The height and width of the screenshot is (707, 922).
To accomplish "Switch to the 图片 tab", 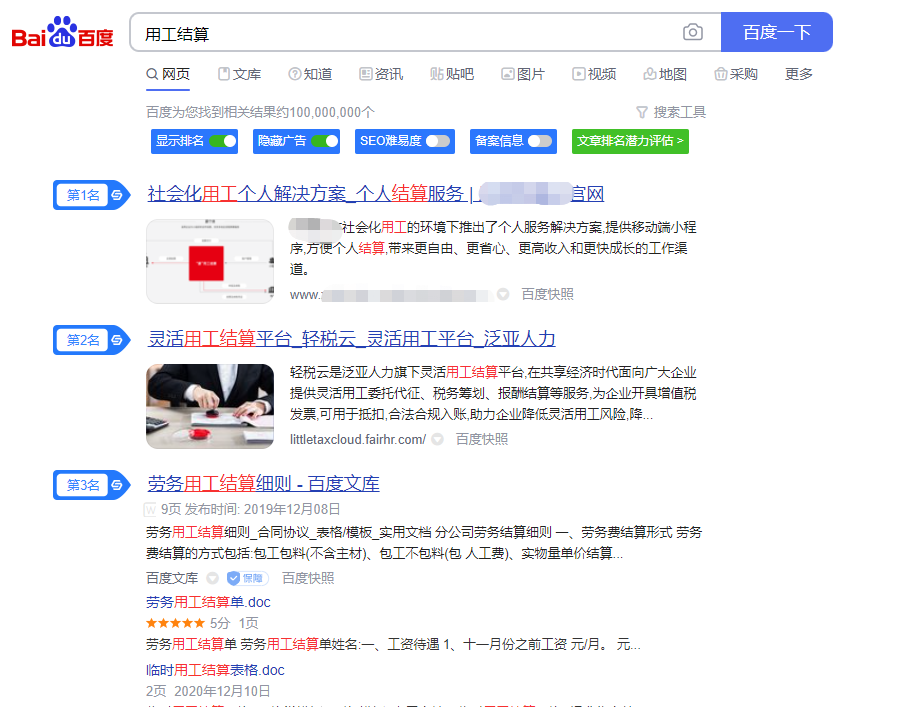I will tap(523, 74).
